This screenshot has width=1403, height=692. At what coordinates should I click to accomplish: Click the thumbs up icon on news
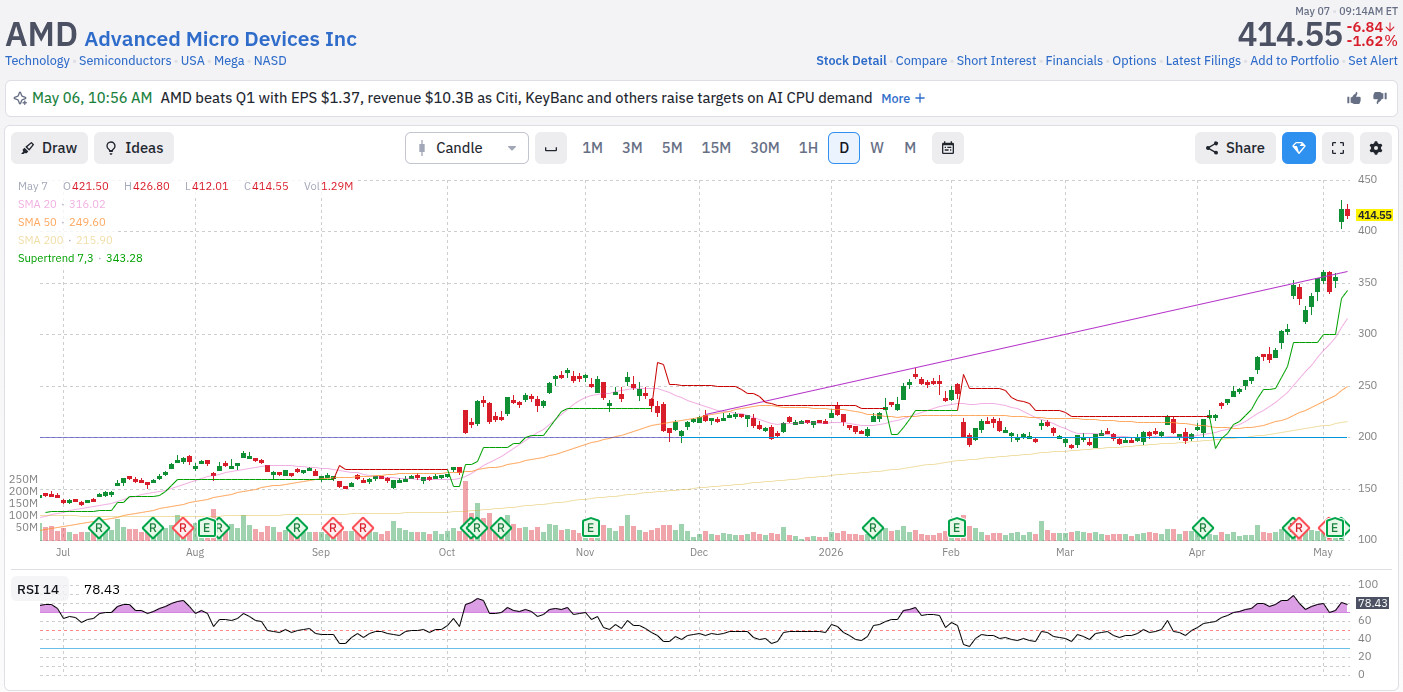coord(1354,98)
